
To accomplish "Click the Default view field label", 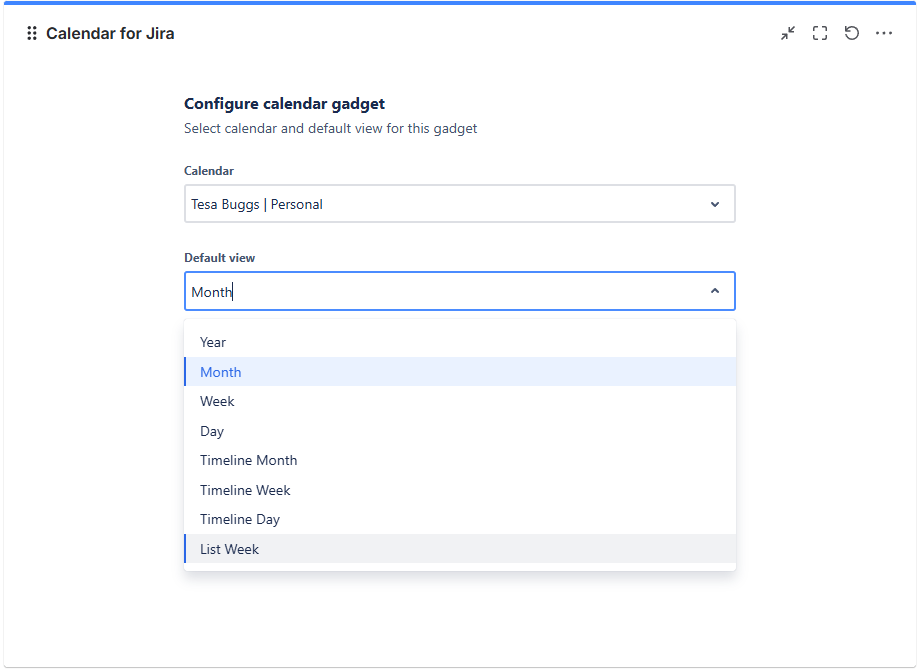I will (x=219, y=258).
